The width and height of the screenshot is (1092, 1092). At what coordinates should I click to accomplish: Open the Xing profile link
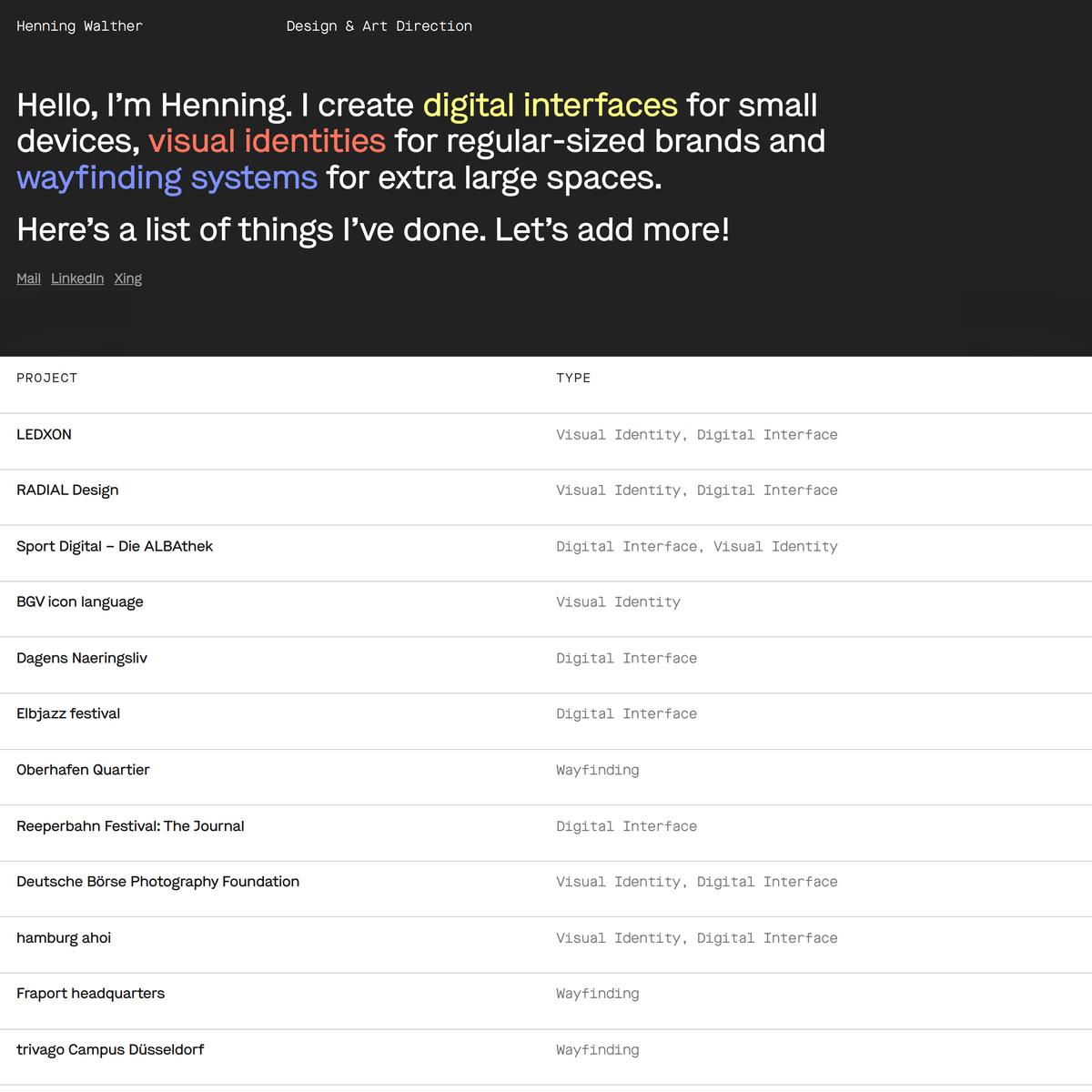pos(128,278)
